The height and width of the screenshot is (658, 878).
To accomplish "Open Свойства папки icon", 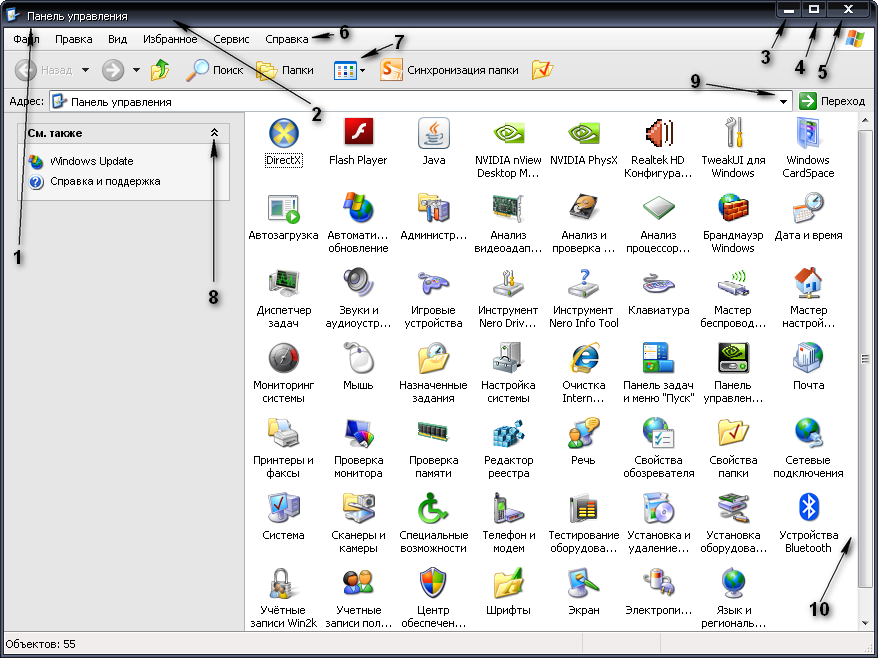I will tap(733, 433).
